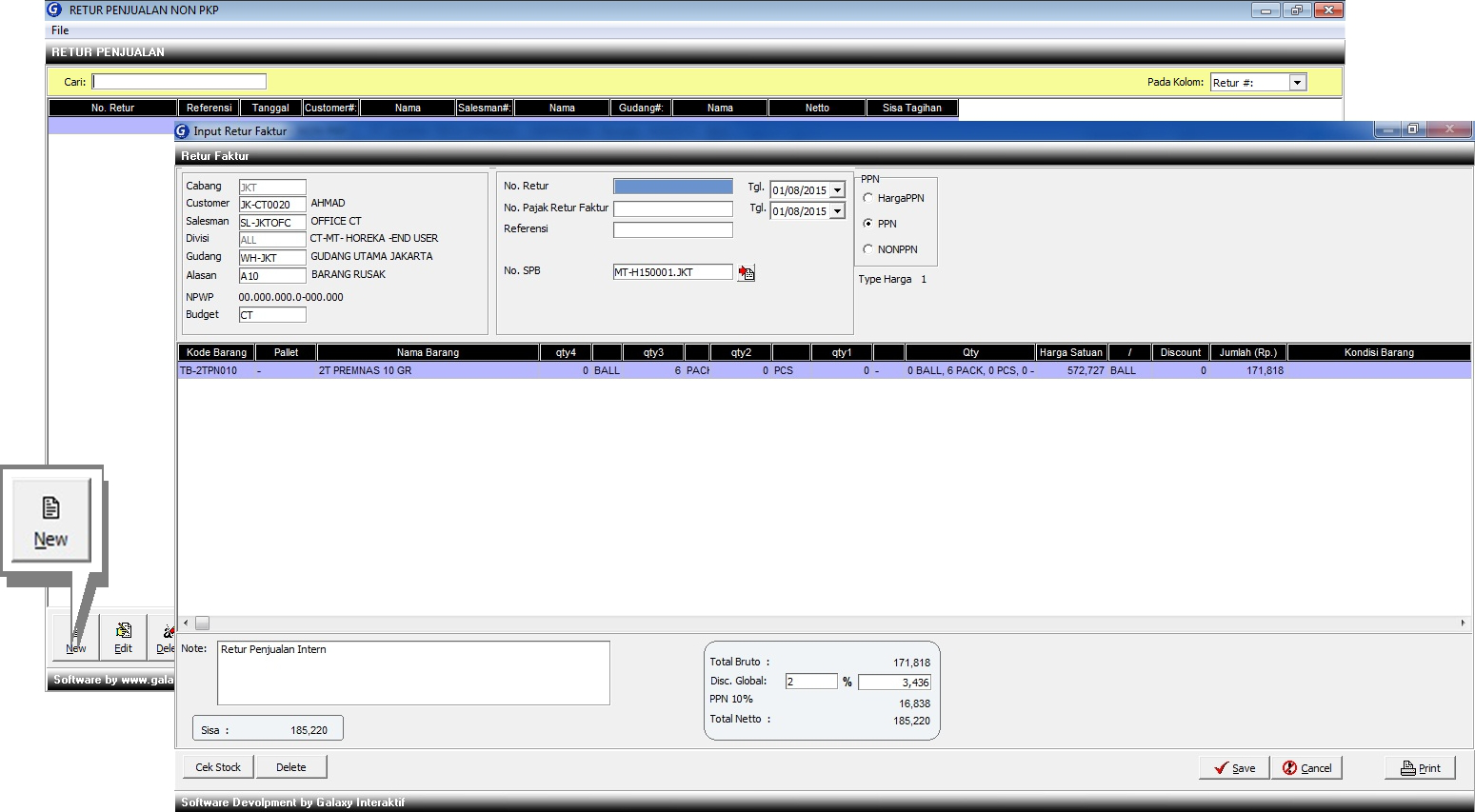Click the enlarged New button callout
1475x812 pixels.
(x=51, y=521)
